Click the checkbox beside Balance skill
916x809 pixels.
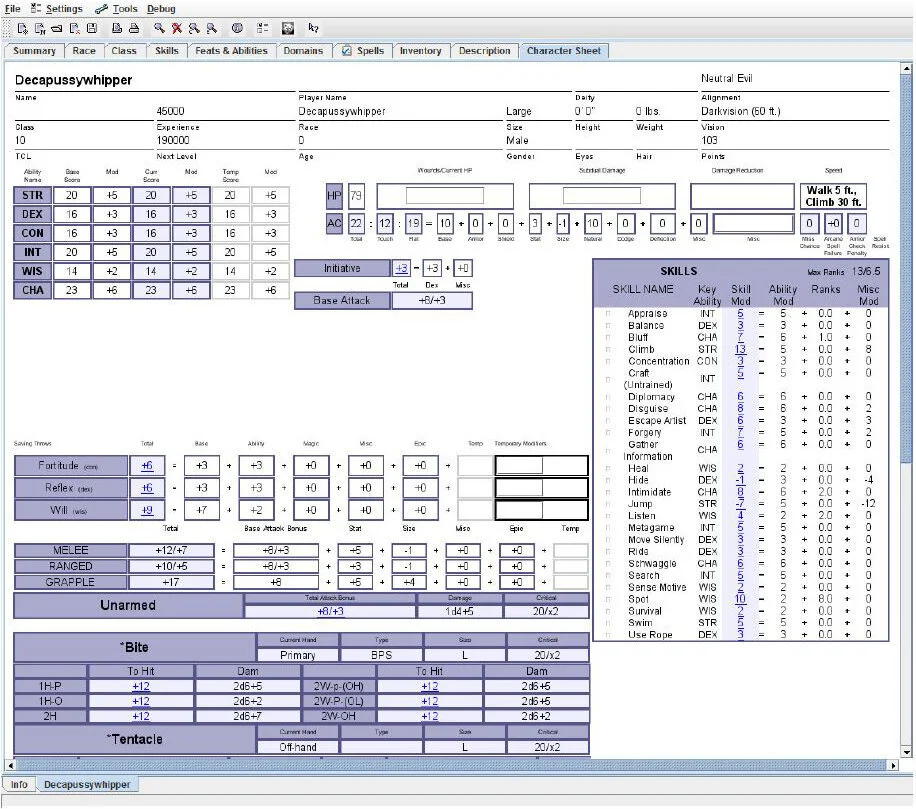pyautogui.click(x=608, y=325)
